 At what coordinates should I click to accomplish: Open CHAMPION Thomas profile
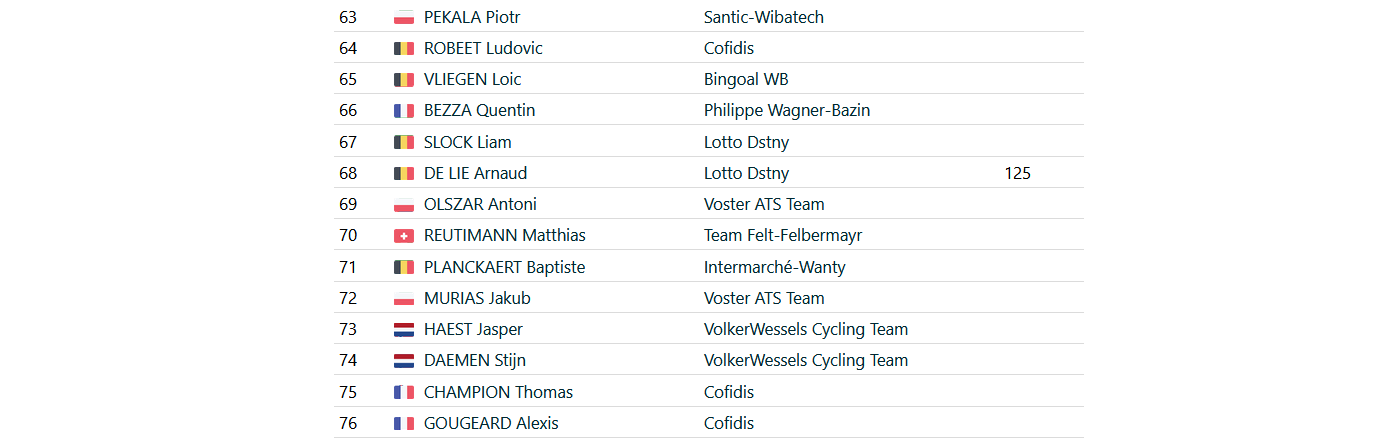(x=498, y=392)
